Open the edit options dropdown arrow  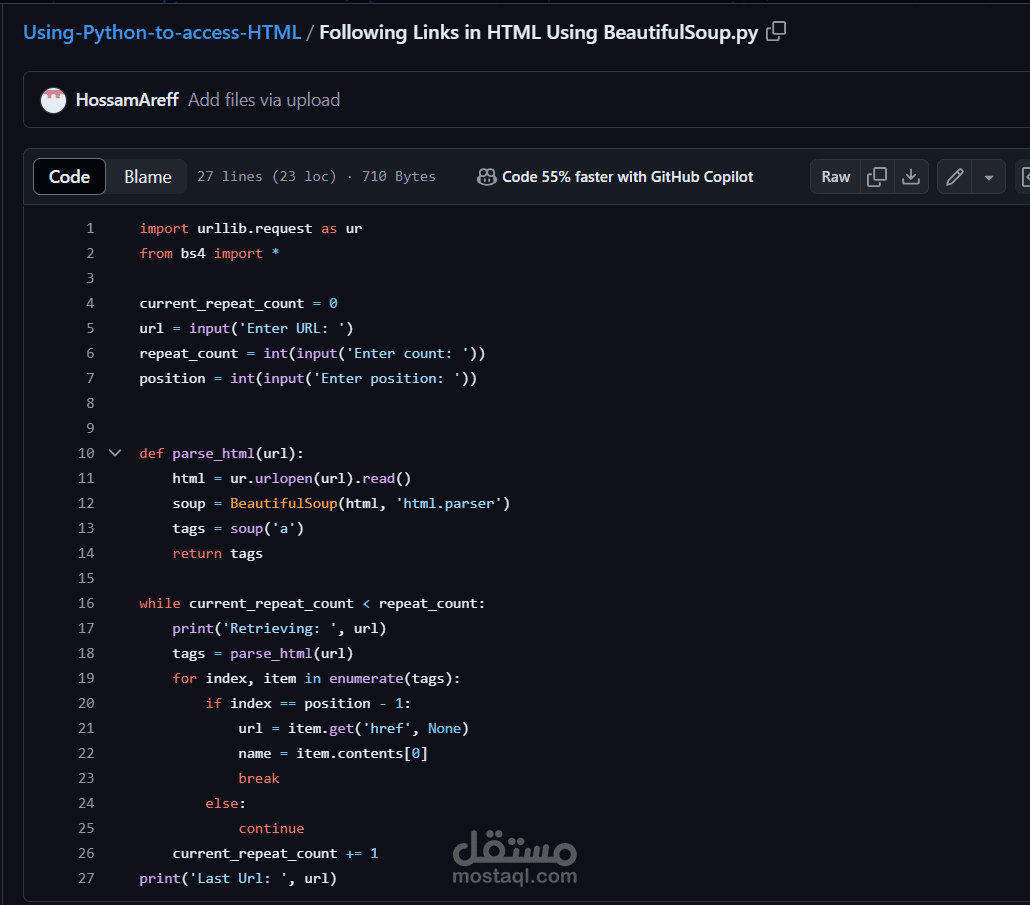coord(989,177)
